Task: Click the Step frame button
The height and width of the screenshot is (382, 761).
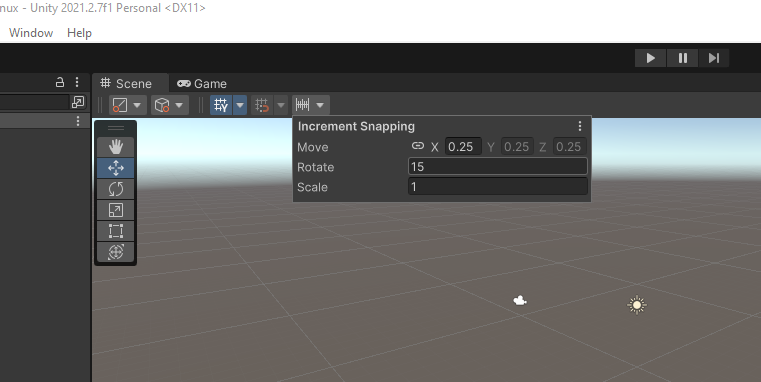Action: pos(713,58)
